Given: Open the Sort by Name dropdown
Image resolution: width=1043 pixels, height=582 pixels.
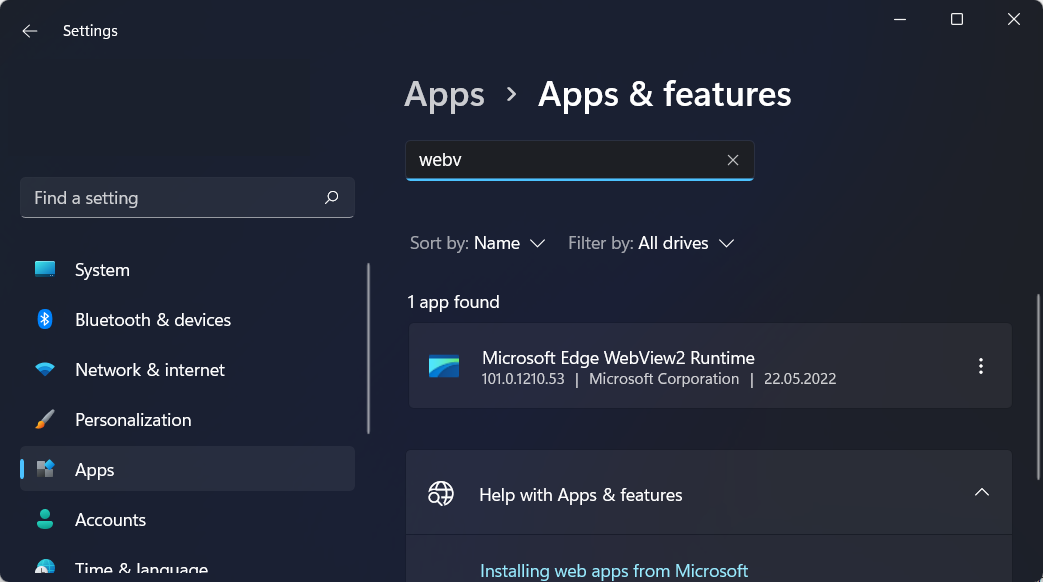Looking at the screenshot, I should click(478, 243).
